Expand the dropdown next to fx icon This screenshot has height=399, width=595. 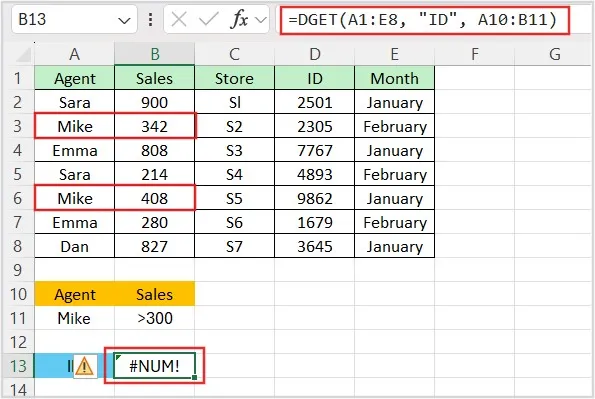coord(261,19)
